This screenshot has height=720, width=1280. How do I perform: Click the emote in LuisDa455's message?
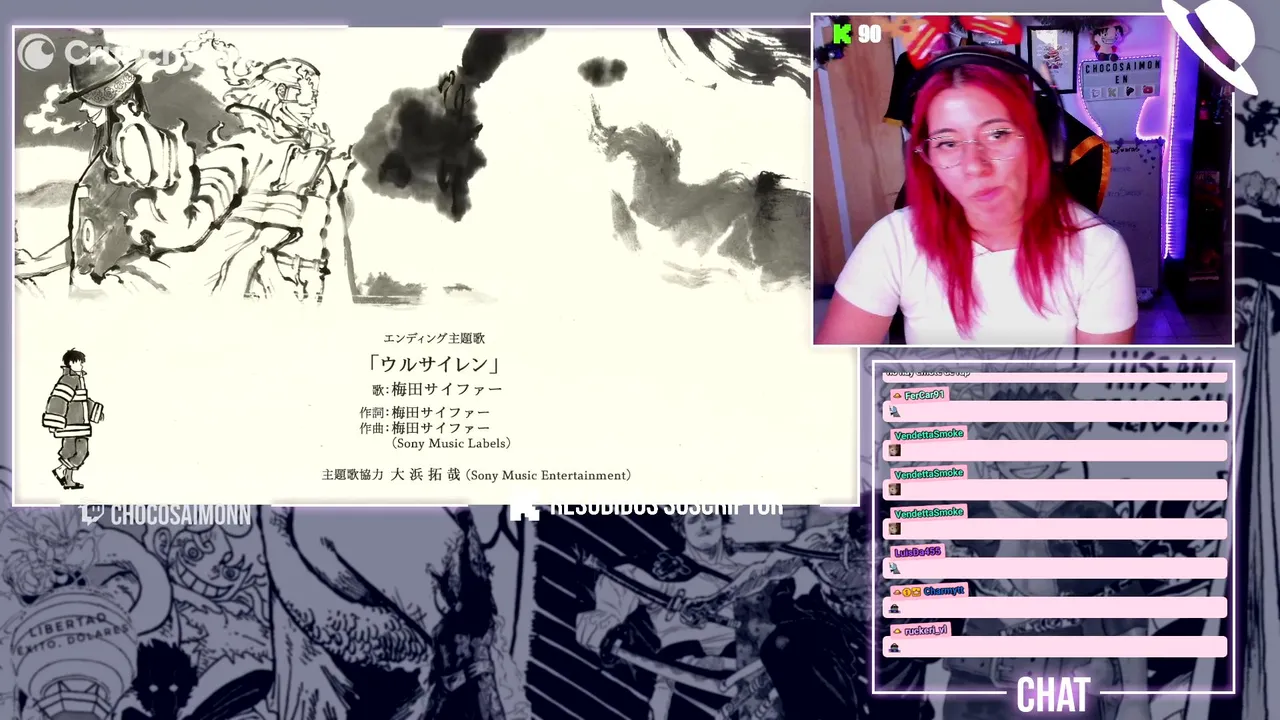click(894, 569)
